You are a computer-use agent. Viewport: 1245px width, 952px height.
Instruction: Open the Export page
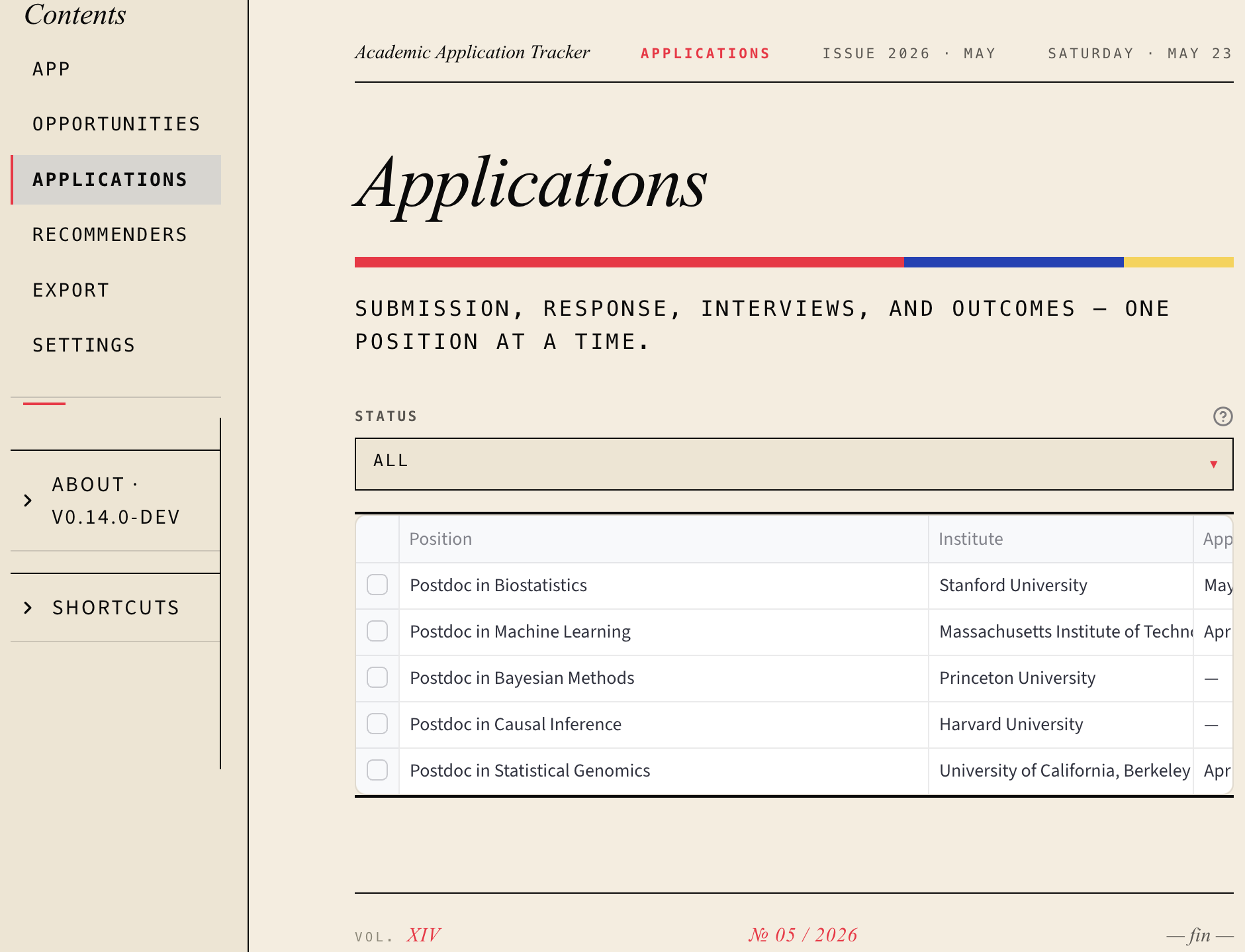click(116, 290)
